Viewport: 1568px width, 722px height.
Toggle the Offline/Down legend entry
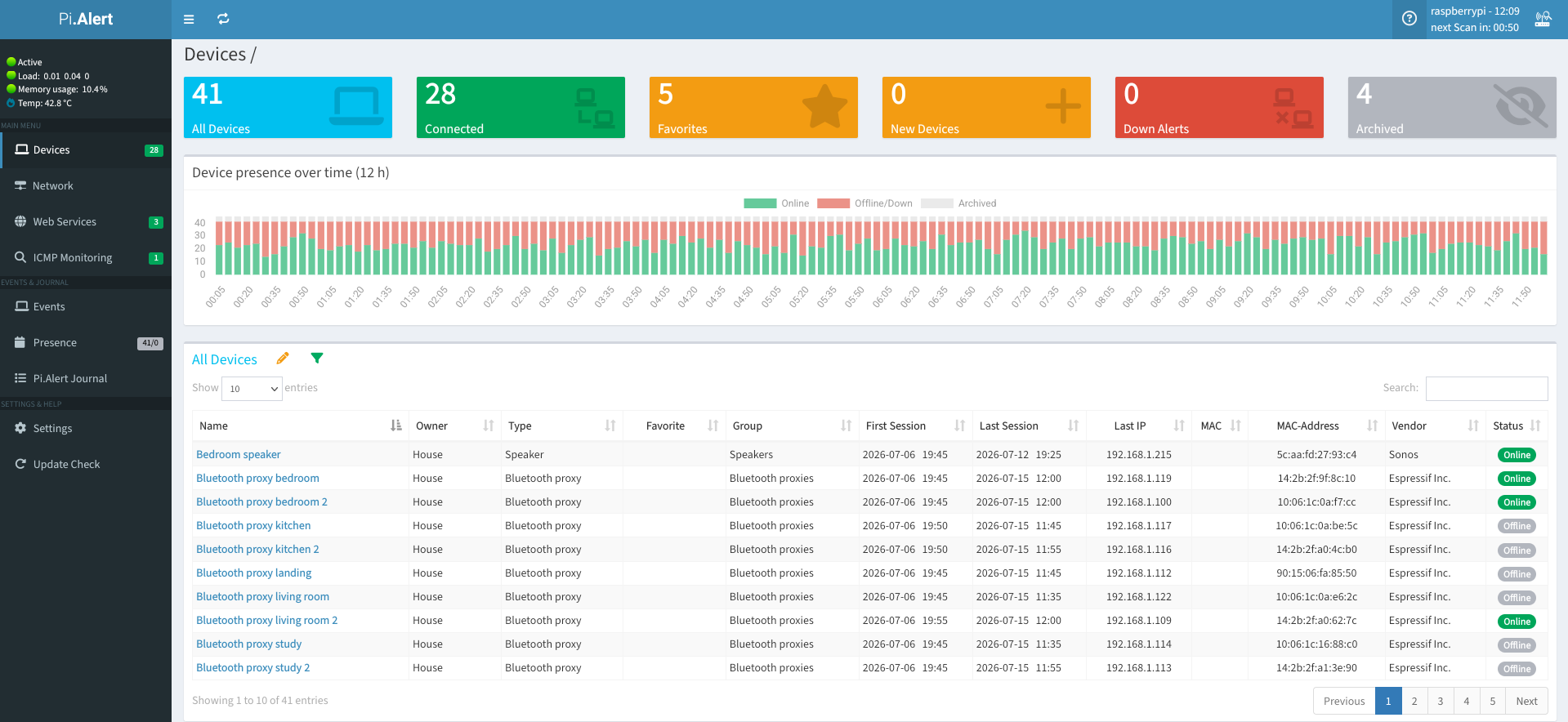[864, 203]
